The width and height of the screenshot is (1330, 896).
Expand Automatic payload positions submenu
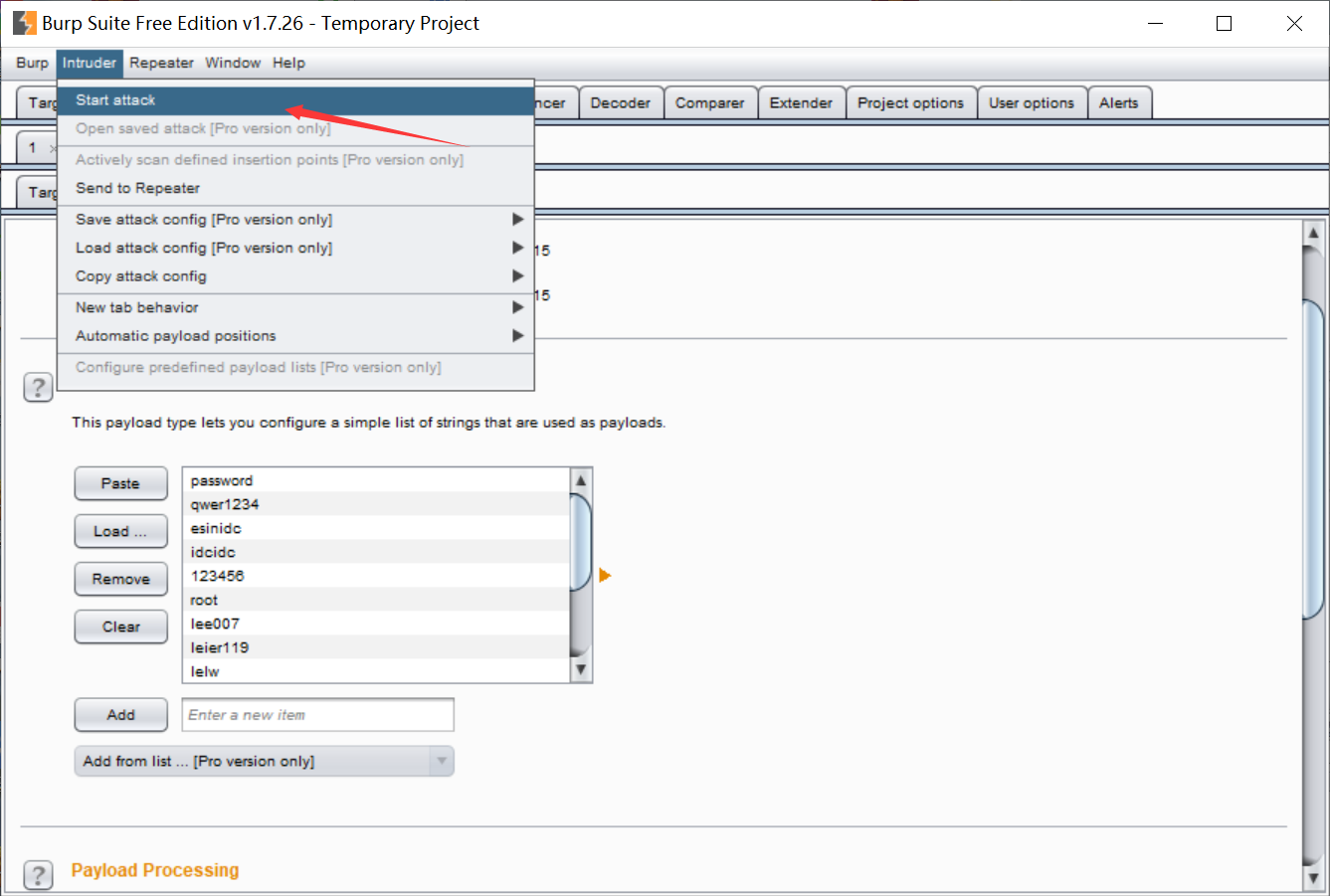pos(295,336)
